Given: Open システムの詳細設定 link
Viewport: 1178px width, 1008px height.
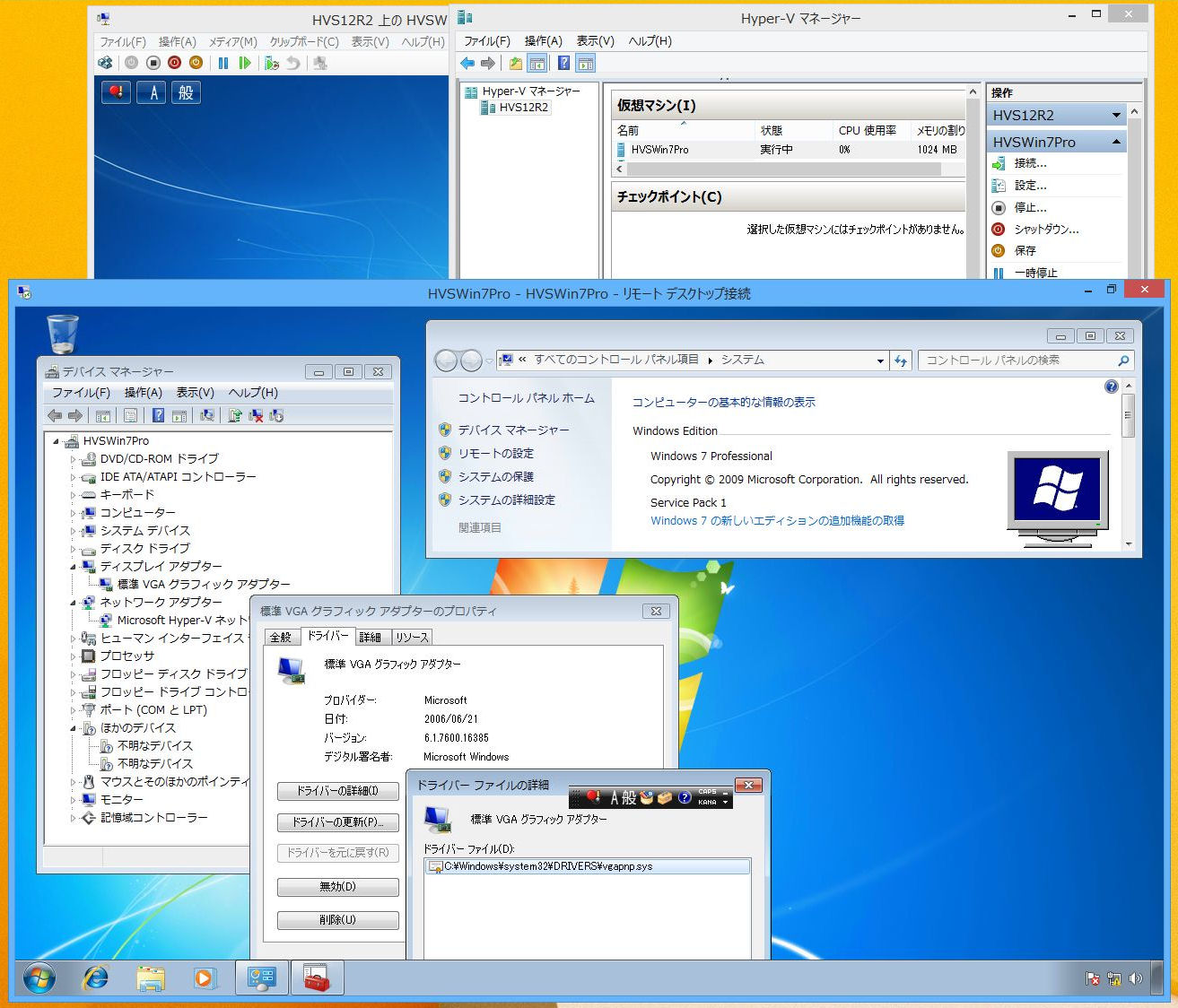Looking at the screenshot, I should point(506,500).
